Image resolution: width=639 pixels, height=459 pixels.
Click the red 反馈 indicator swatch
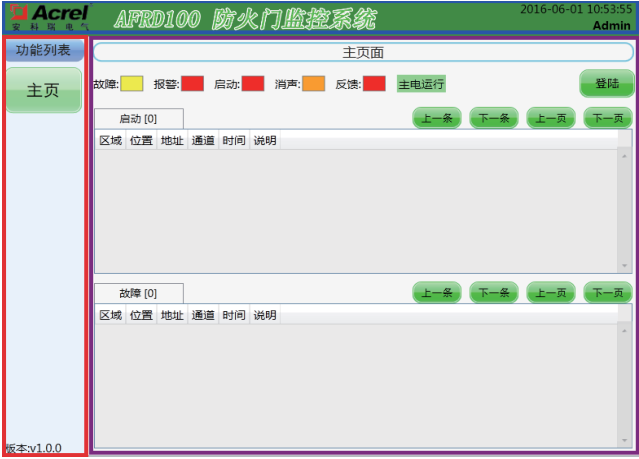374,84
